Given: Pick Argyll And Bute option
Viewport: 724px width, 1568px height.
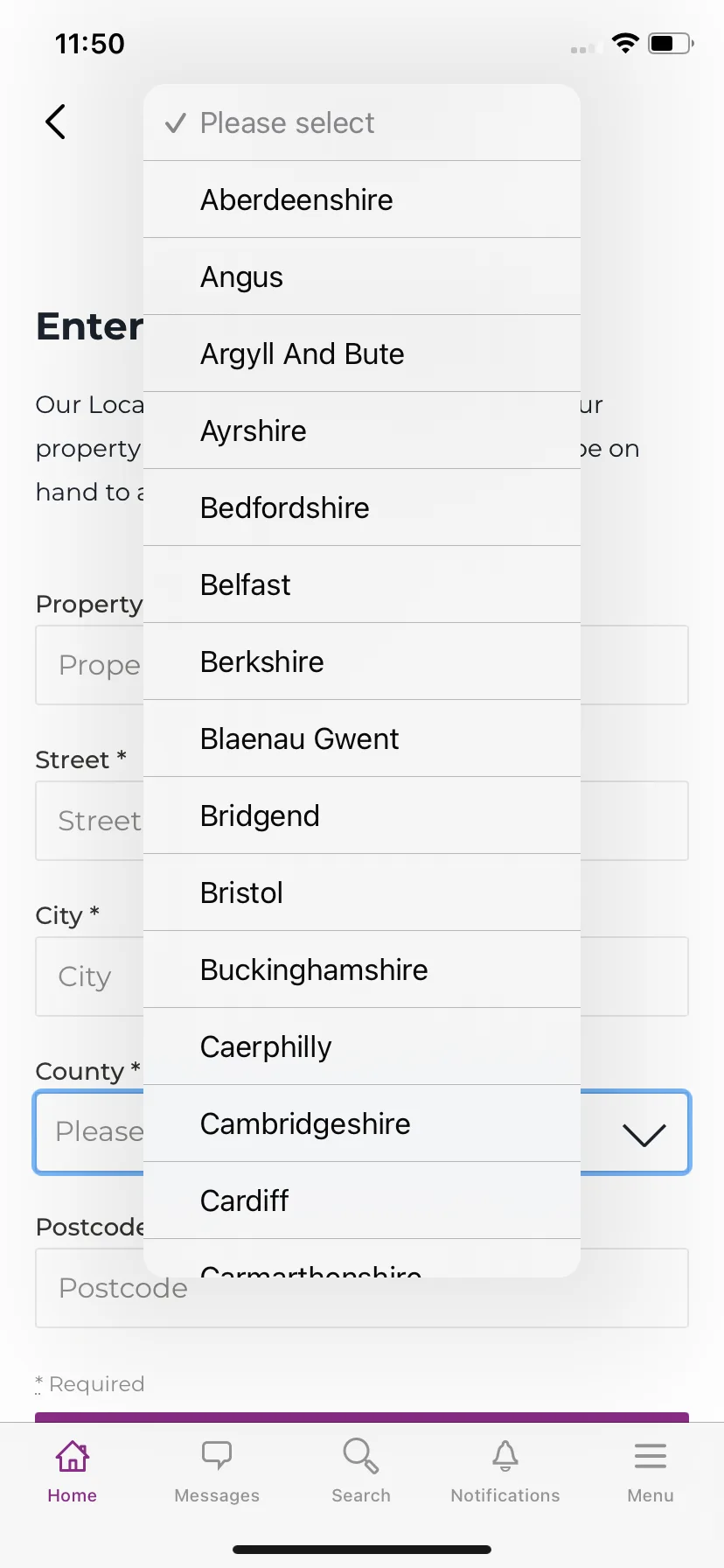Looking at the screenshot, I should [362, 353].
